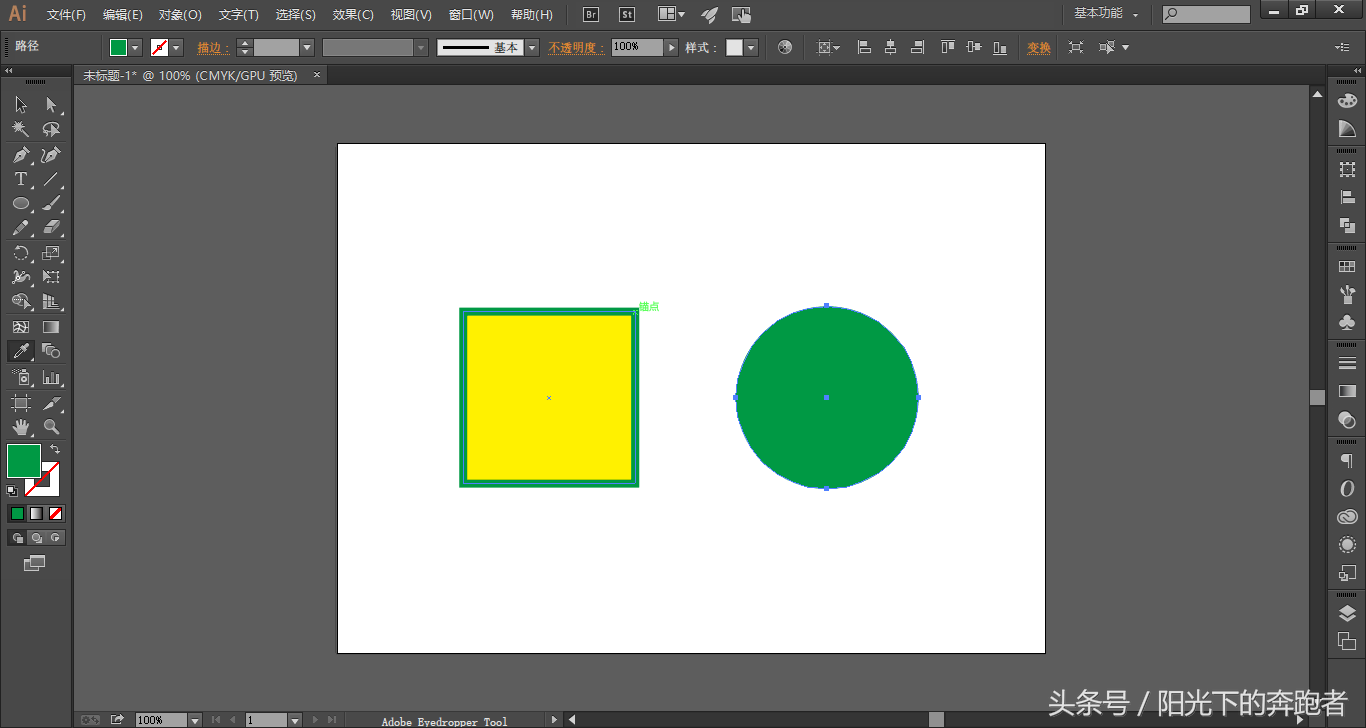The height and width of the screenshot is (728, 1366).
Task: Select the Ellipse tool
Action: pyautogui.click(x=20, y=203)
